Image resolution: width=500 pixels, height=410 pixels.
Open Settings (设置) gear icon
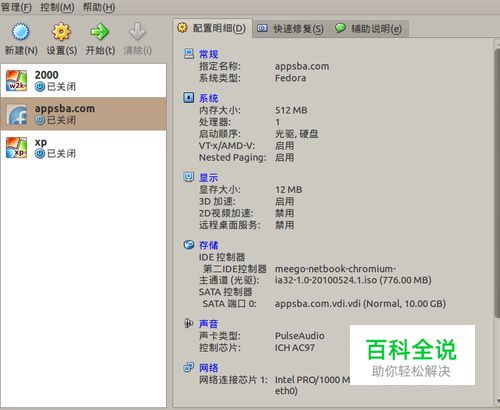pos(61,32)
